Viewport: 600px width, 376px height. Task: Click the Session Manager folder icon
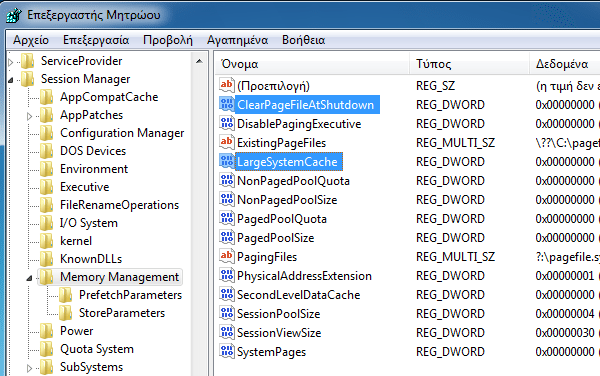[x=28, y=79]
